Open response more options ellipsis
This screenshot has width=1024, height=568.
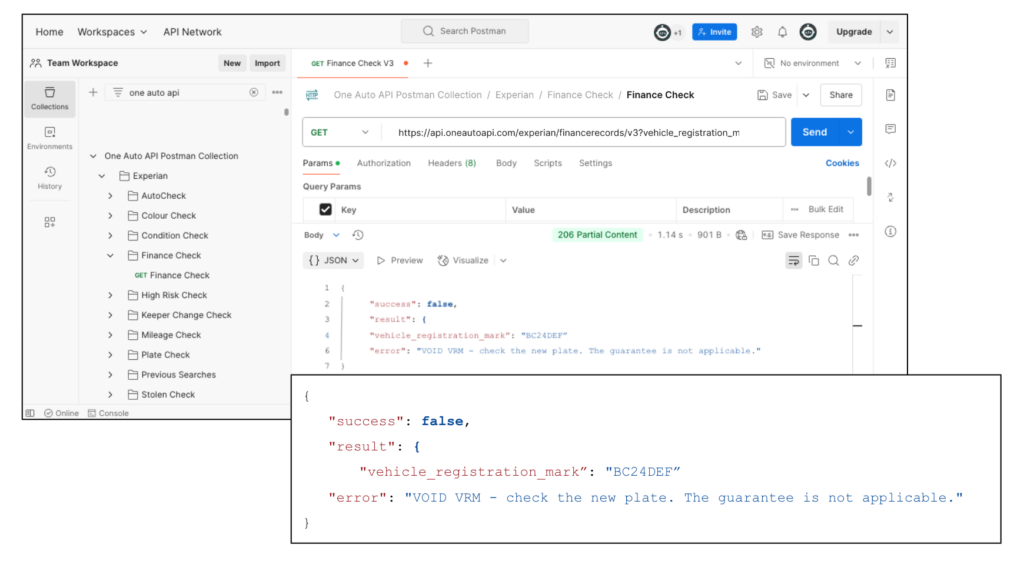854,235
